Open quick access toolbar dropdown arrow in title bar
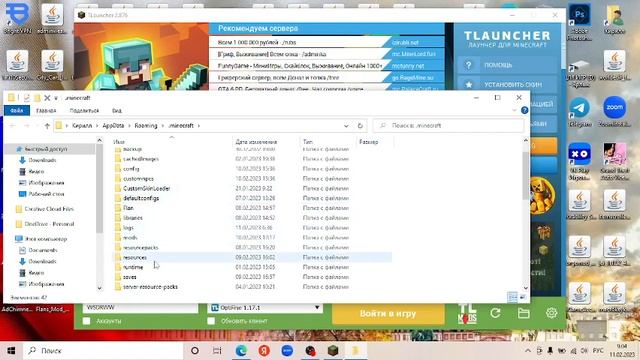 tap(56, 98)
